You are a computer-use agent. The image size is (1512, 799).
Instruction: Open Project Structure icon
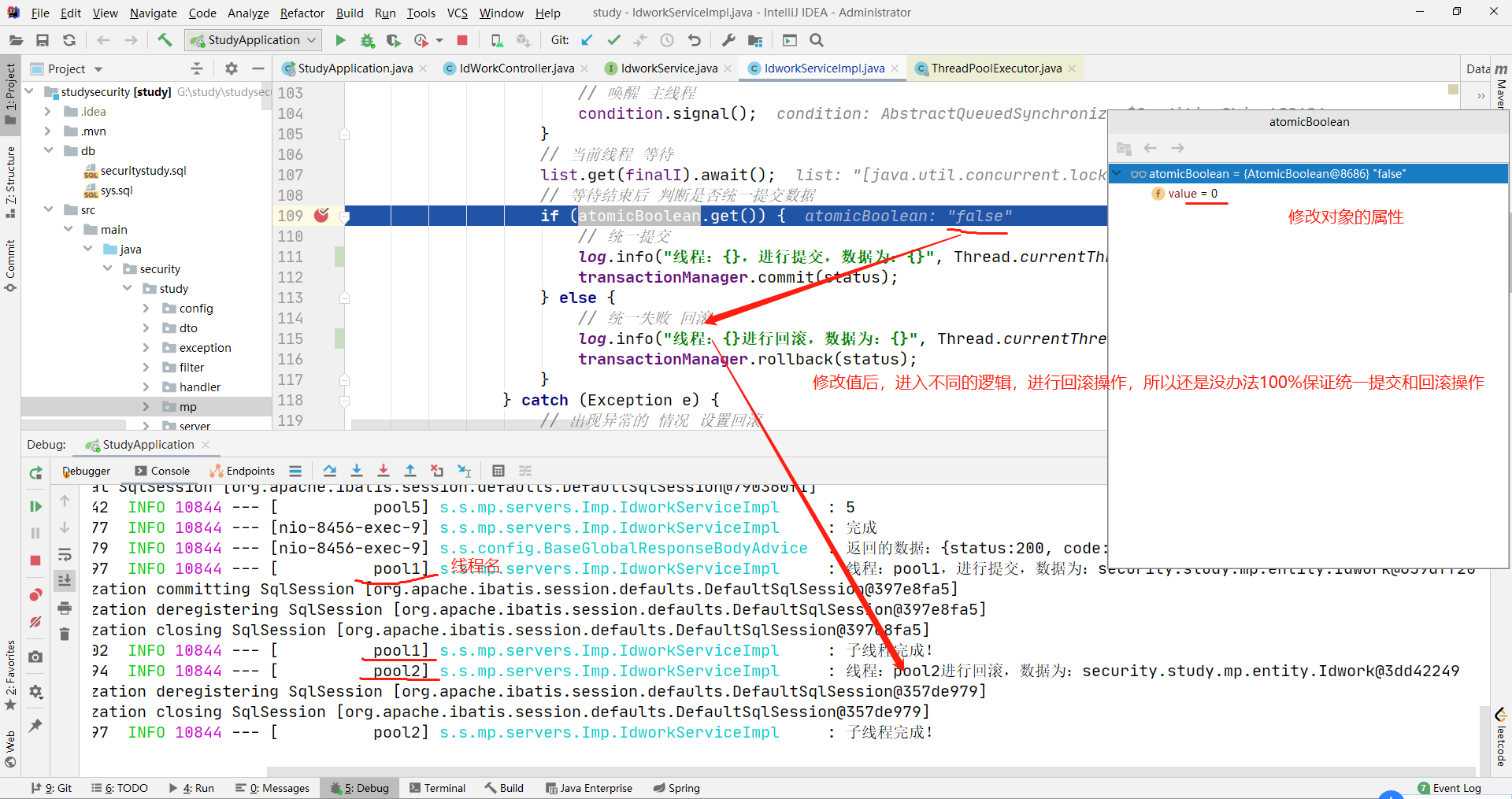point(755,40)
